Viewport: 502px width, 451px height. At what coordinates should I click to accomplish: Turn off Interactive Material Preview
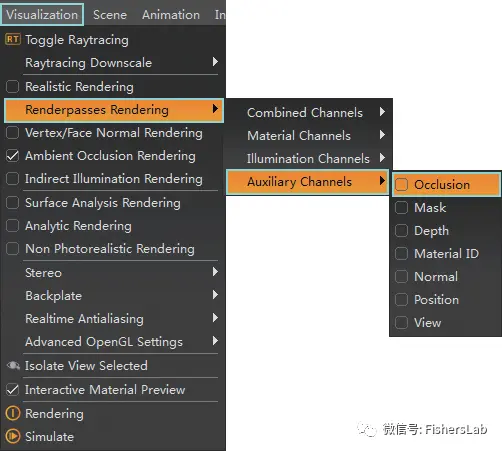point(13,390)
